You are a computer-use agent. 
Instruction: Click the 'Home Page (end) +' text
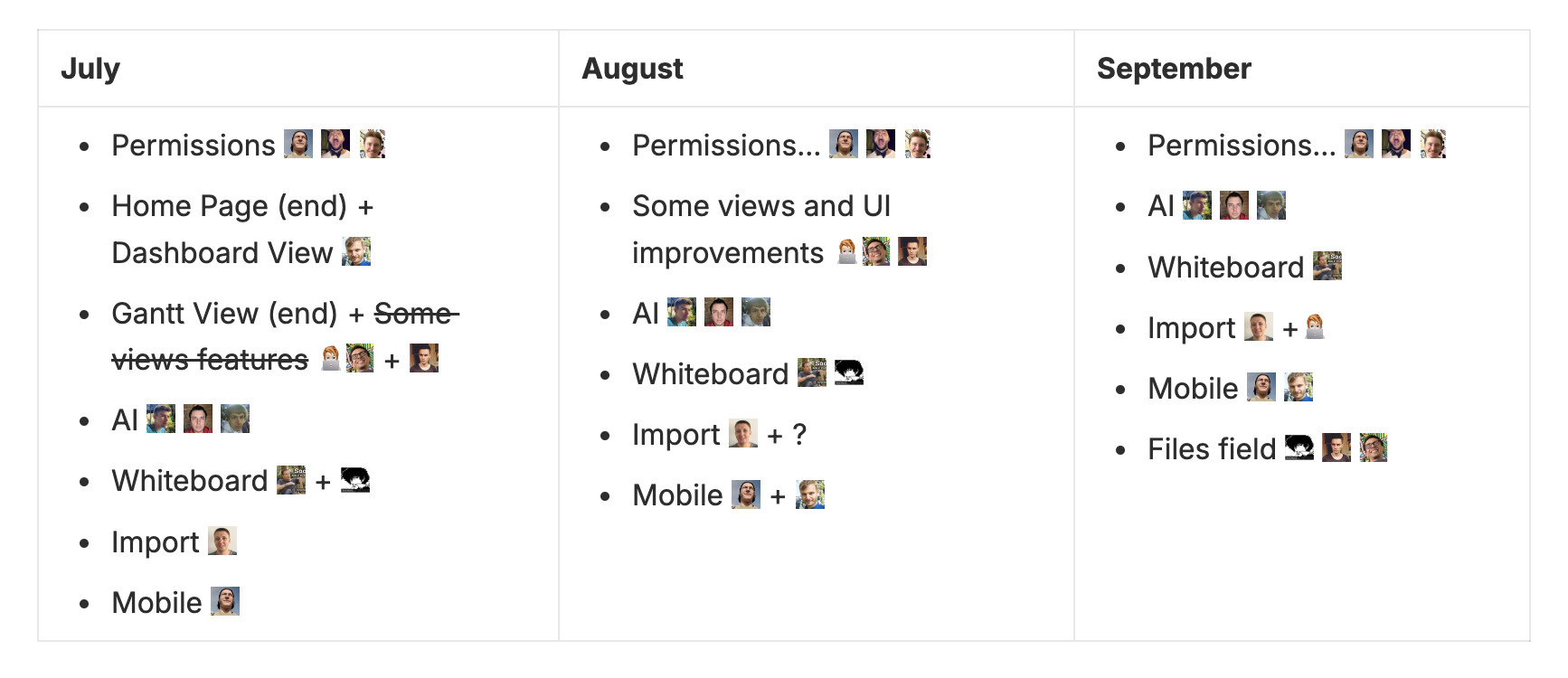pos(242,206)
